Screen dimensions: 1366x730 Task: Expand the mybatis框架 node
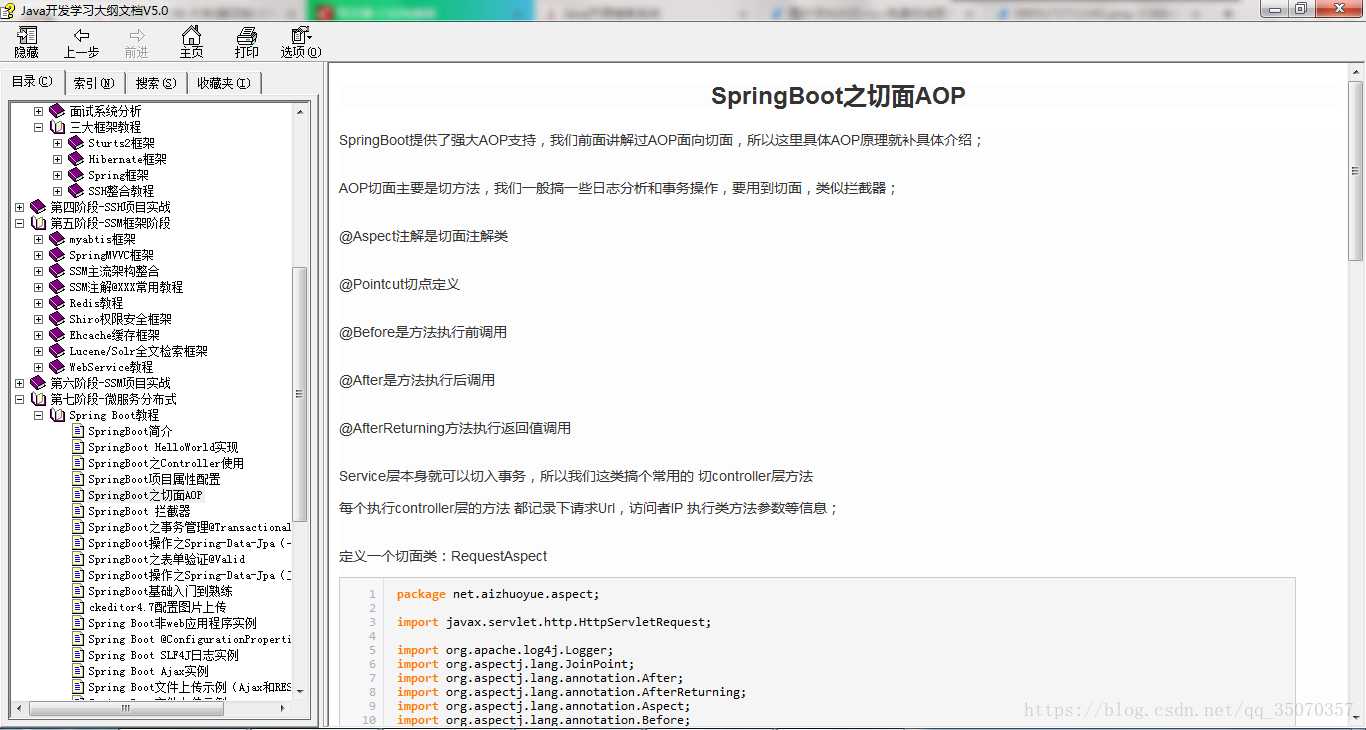[x=39, y=239]
